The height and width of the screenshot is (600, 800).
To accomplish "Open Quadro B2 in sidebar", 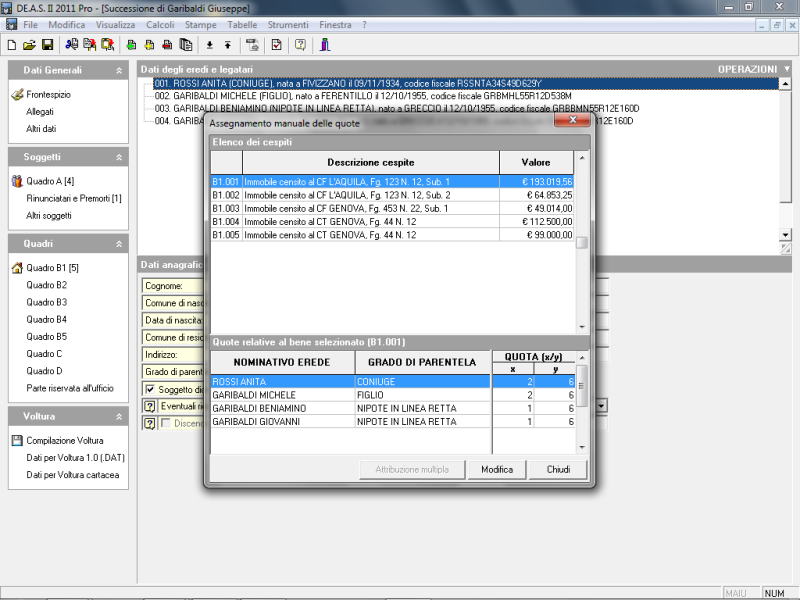I will 46,285.
